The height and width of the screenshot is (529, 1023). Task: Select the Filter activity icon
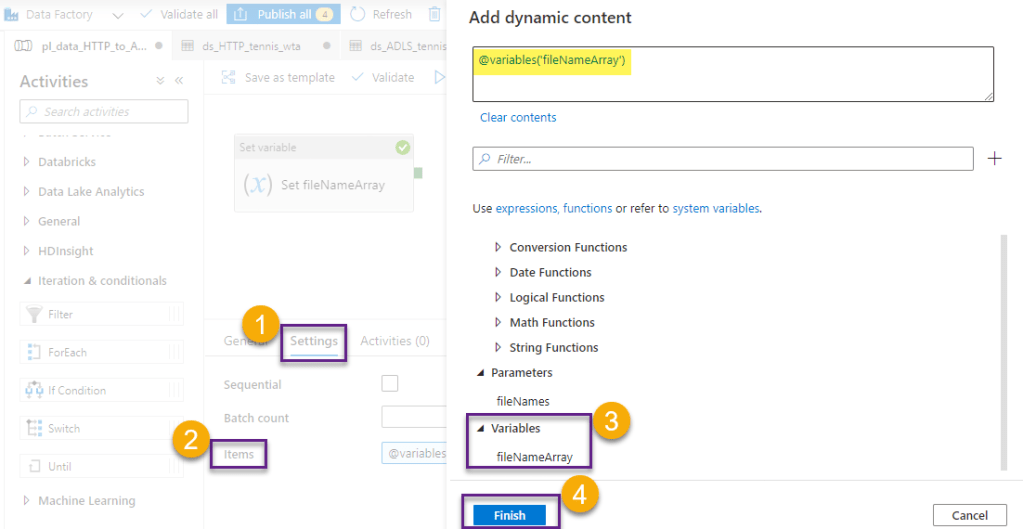click(32, 315)
